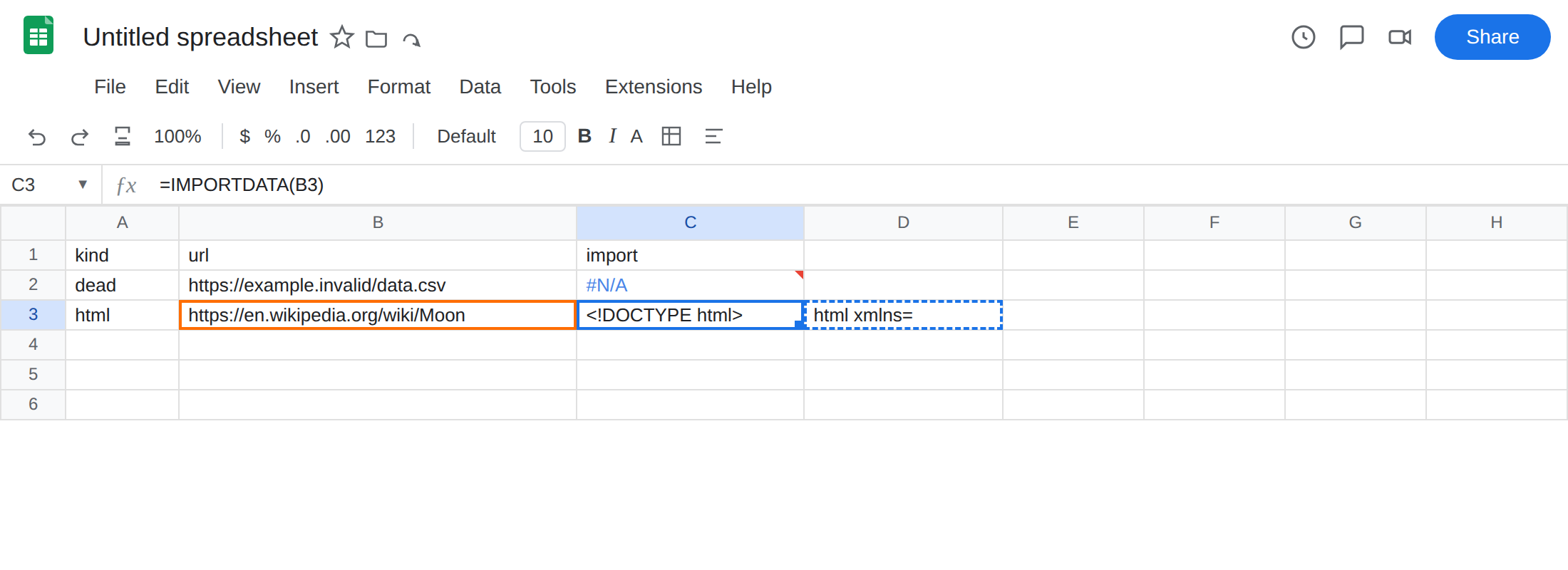Open text color A button
This screenshot has width=1568, height=570.
click(x=636, y=136)
